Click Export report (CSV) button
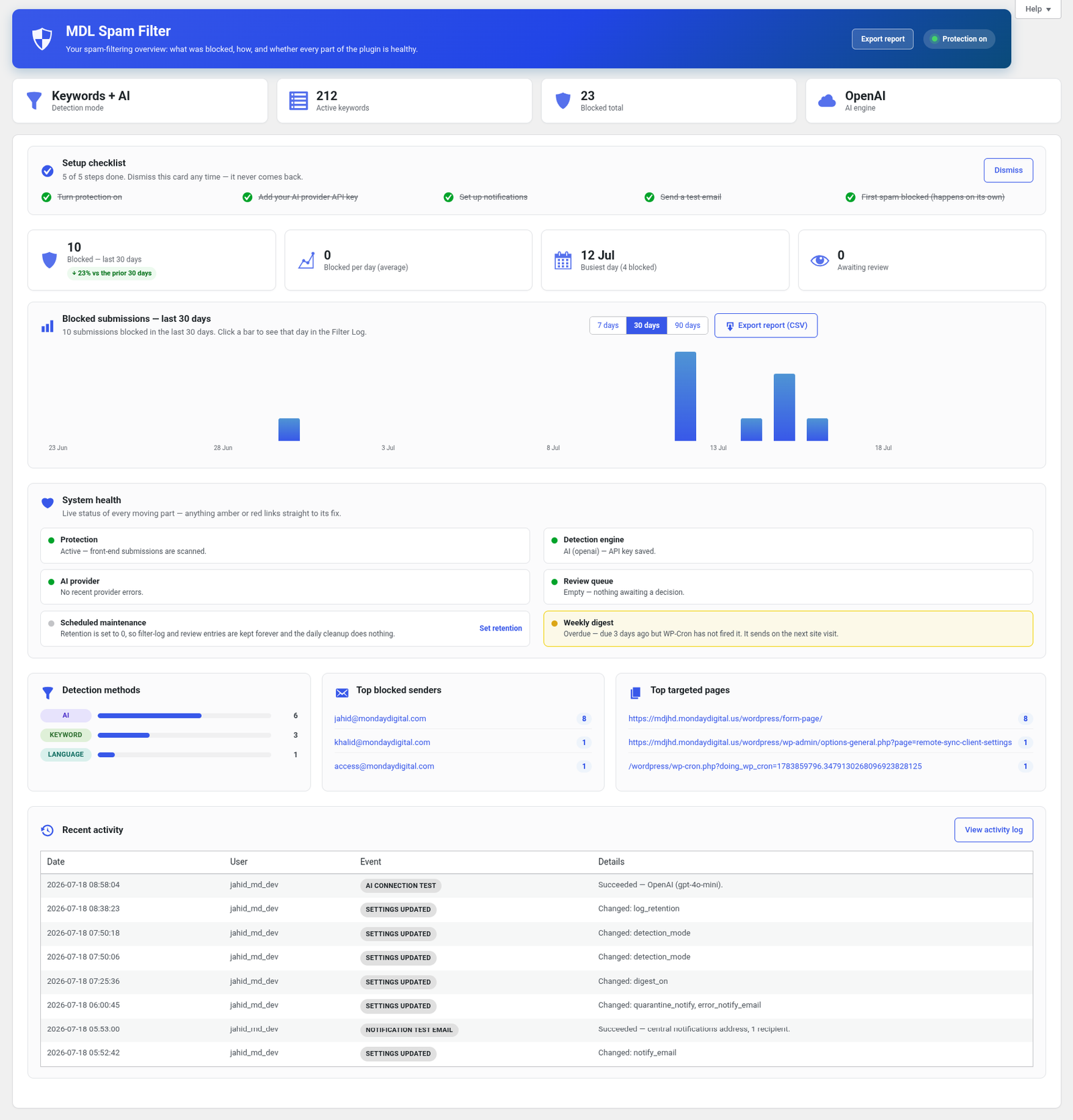Image resolution: width=1073 pixels, height=1120 pixels. point(766,325)
